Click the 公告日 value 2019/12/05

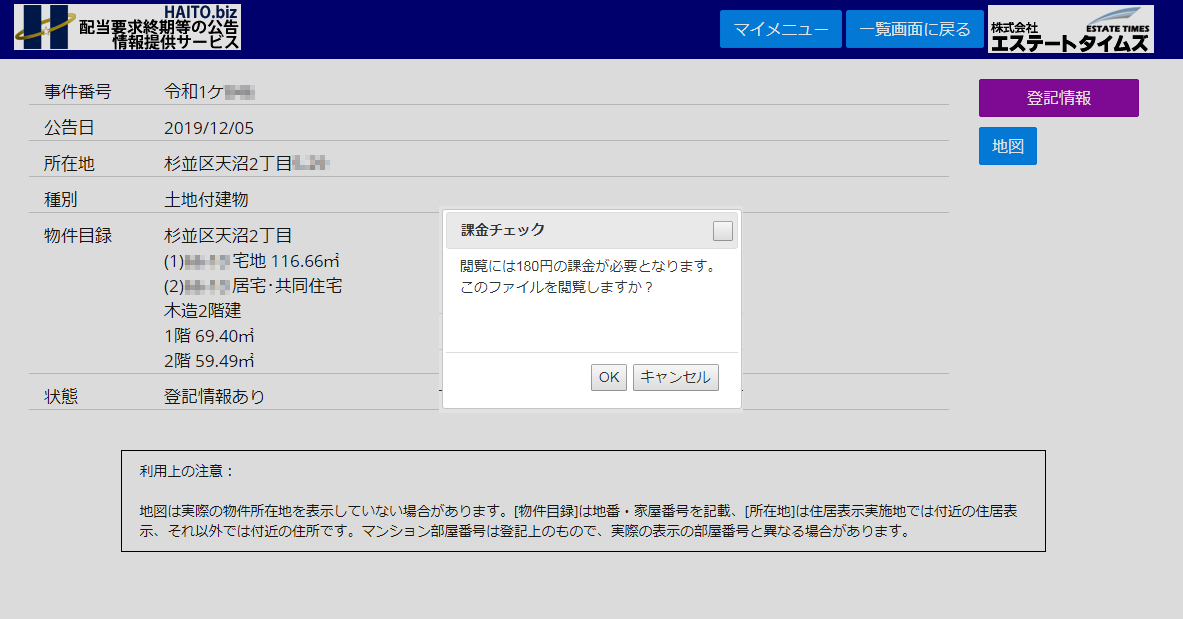tap(209, 128)
